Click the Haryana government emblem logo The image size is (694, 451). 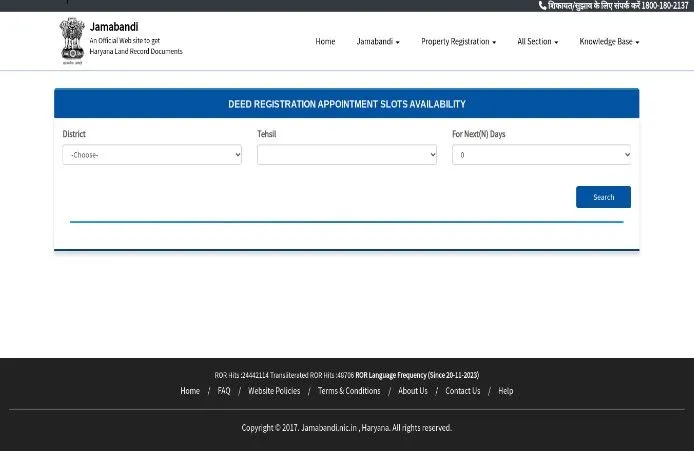pos(72,41)
